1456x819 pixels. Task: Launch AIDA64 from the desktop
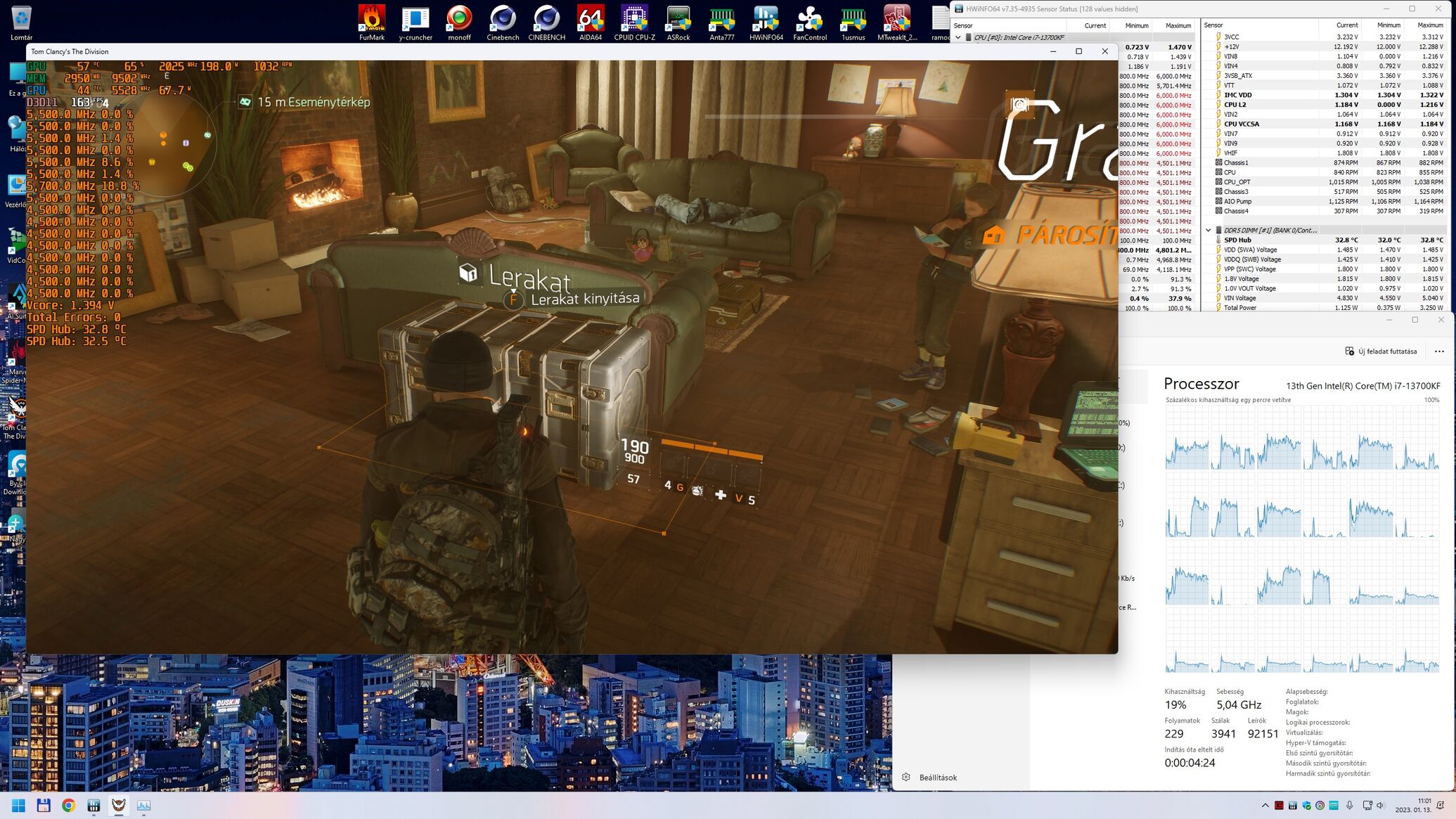coord(591,22)
